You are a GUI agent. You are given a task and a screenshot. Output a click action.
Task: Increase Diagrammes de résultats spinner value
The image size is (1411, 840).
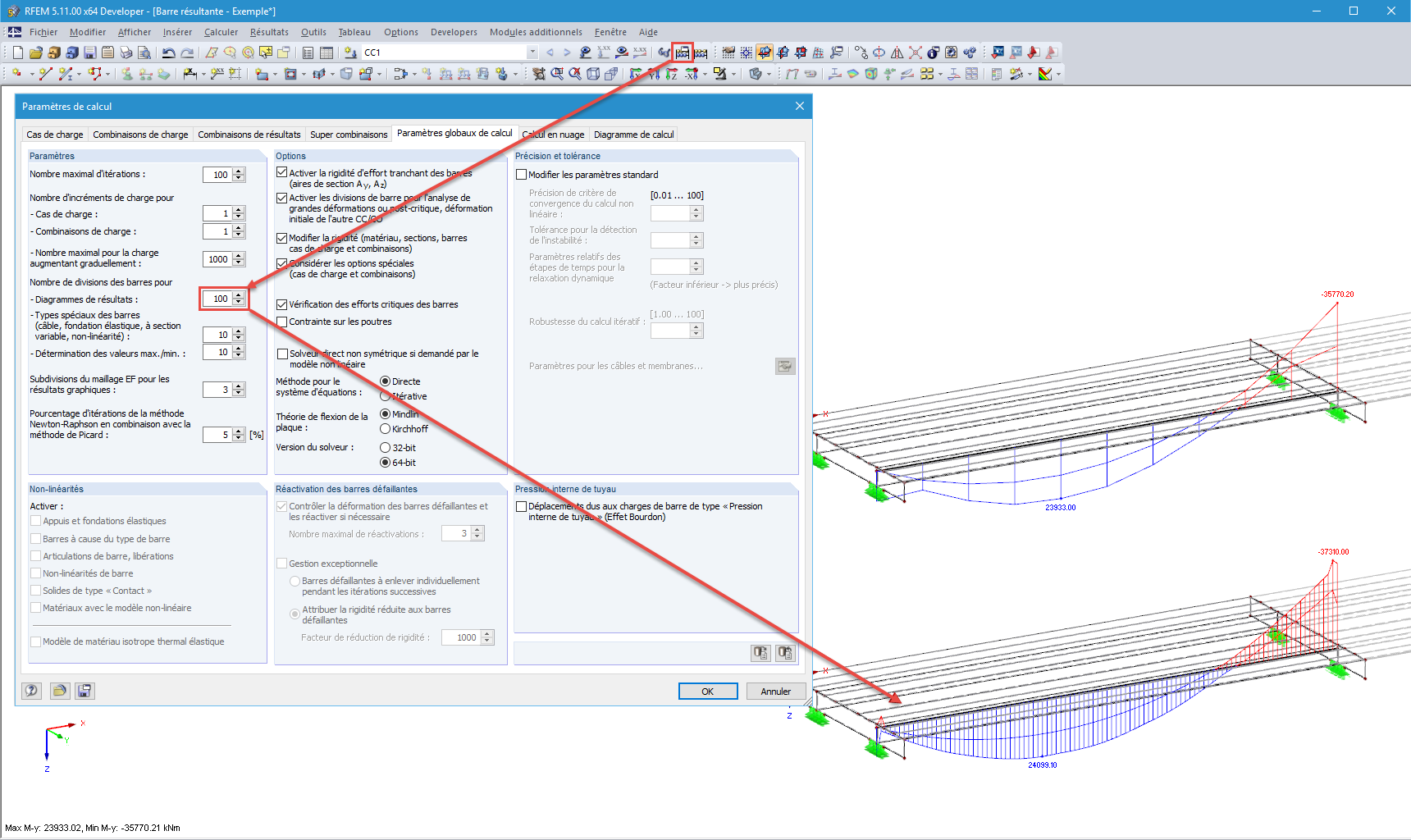point(239,295)
